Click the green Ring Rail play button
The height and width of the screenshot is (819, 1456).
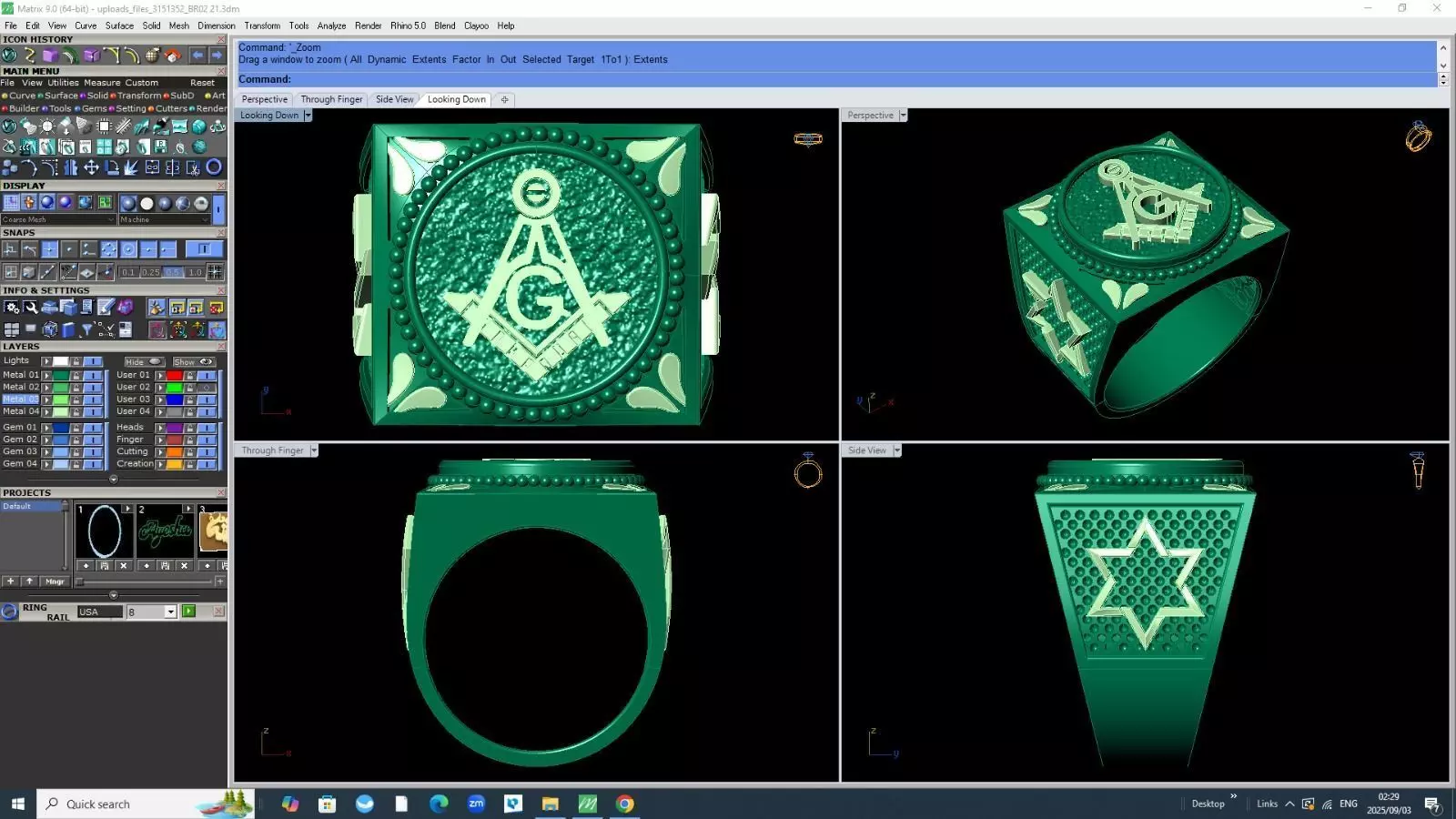[188, 612]
